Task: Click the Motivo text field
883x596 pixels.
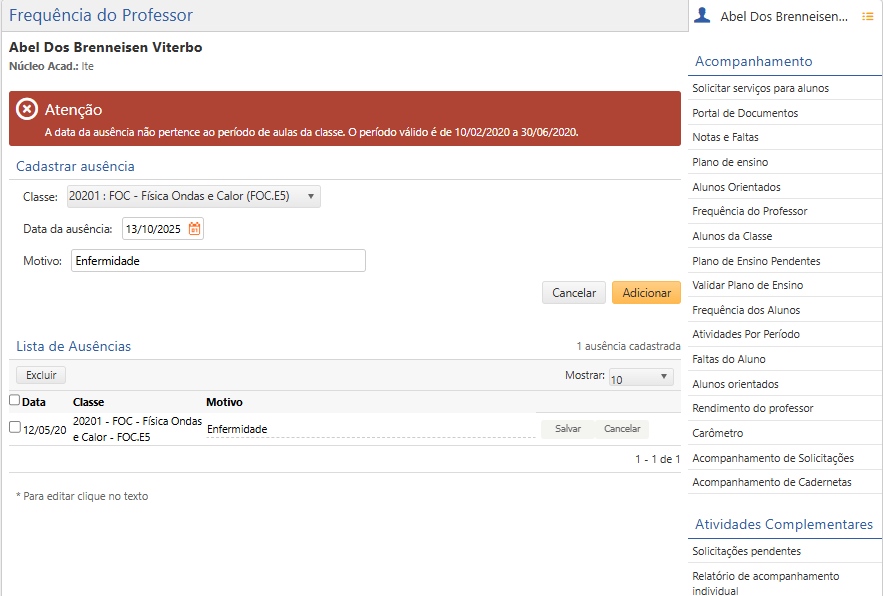Action: coord(218,261)
